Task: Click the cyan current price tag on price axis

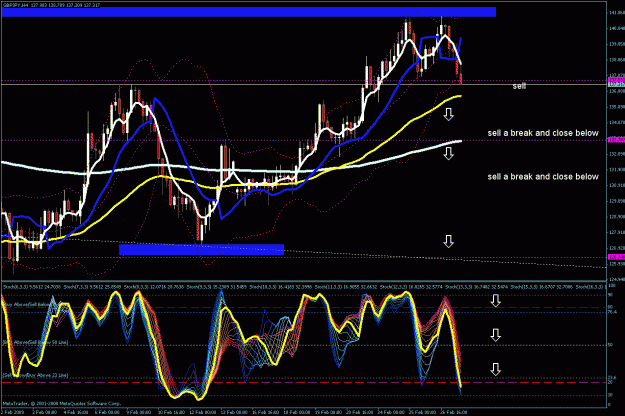Action: coord(616,84)
